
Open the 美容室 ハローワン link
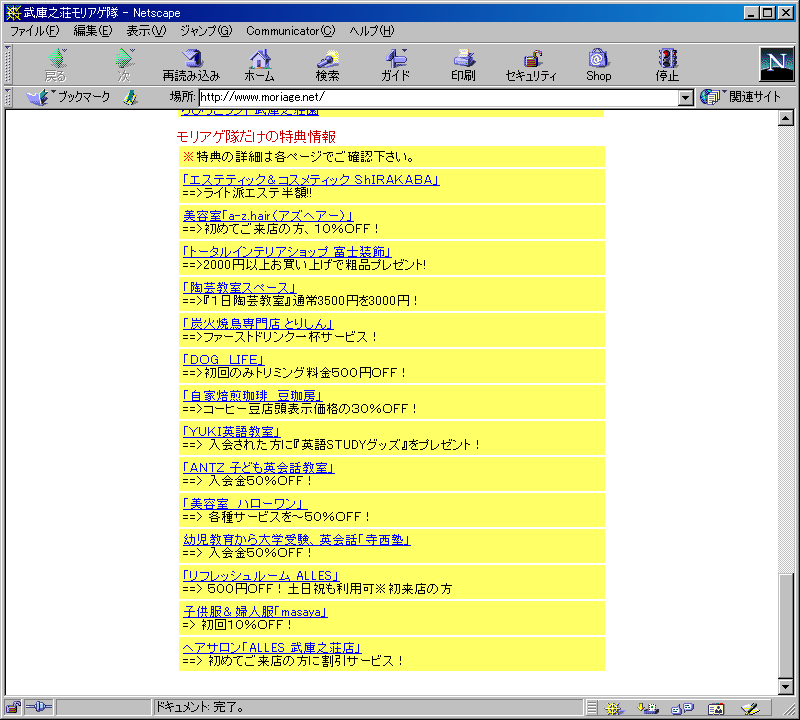coord(245,504)
